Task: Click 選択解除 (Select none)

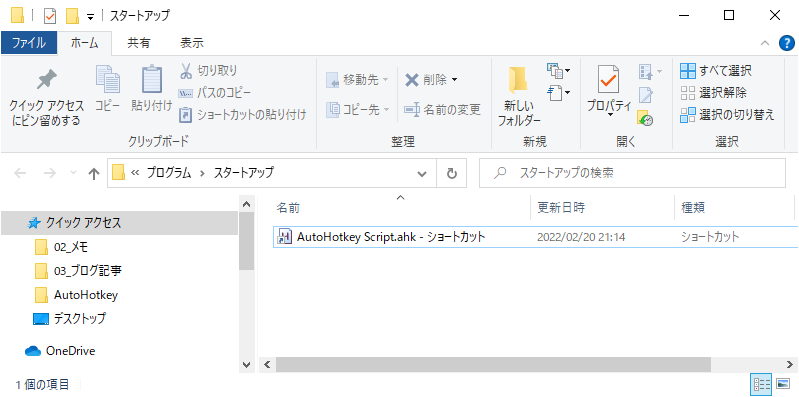Action: (713, 93)
